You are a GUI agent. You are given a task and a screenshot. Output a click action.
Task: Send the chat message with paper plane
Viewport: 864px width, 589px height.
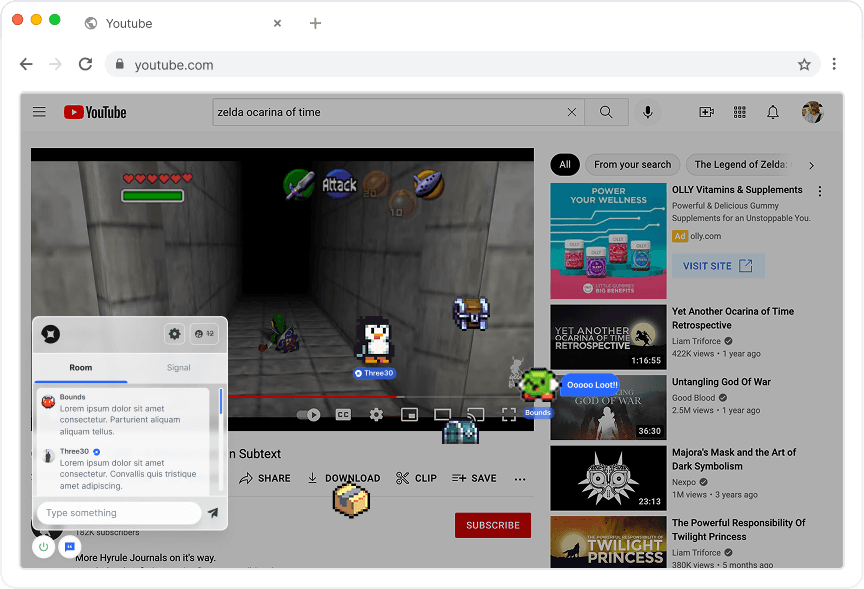click(x=213, y=513)
